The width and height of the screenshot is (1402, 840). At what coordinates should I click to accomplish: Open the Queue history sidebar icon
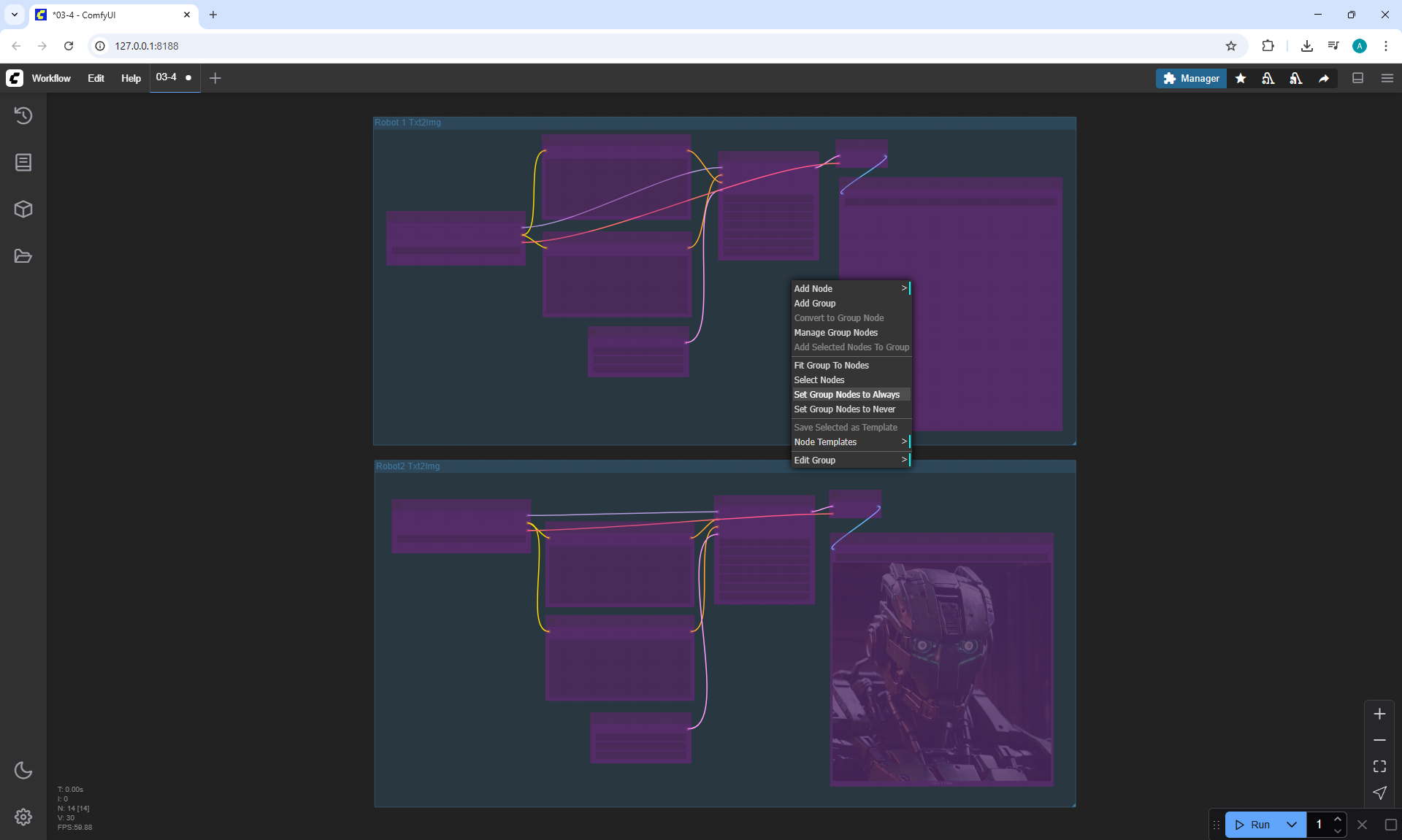point(23,115)
